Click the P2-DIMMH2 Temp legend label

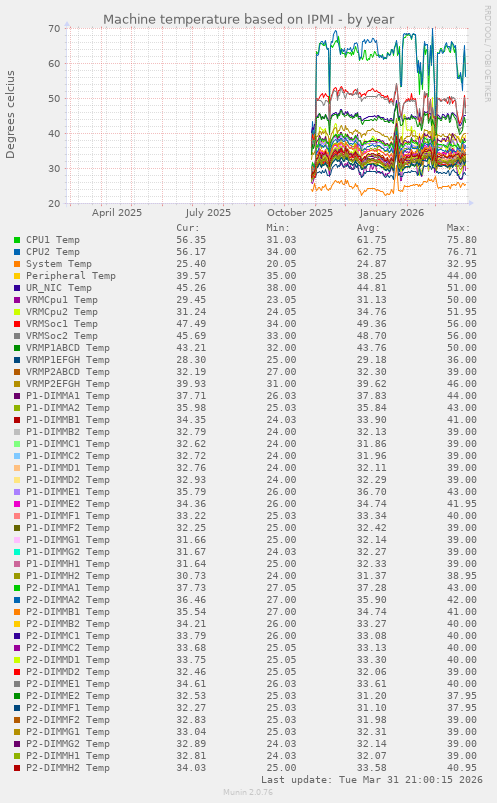[68, 768]
